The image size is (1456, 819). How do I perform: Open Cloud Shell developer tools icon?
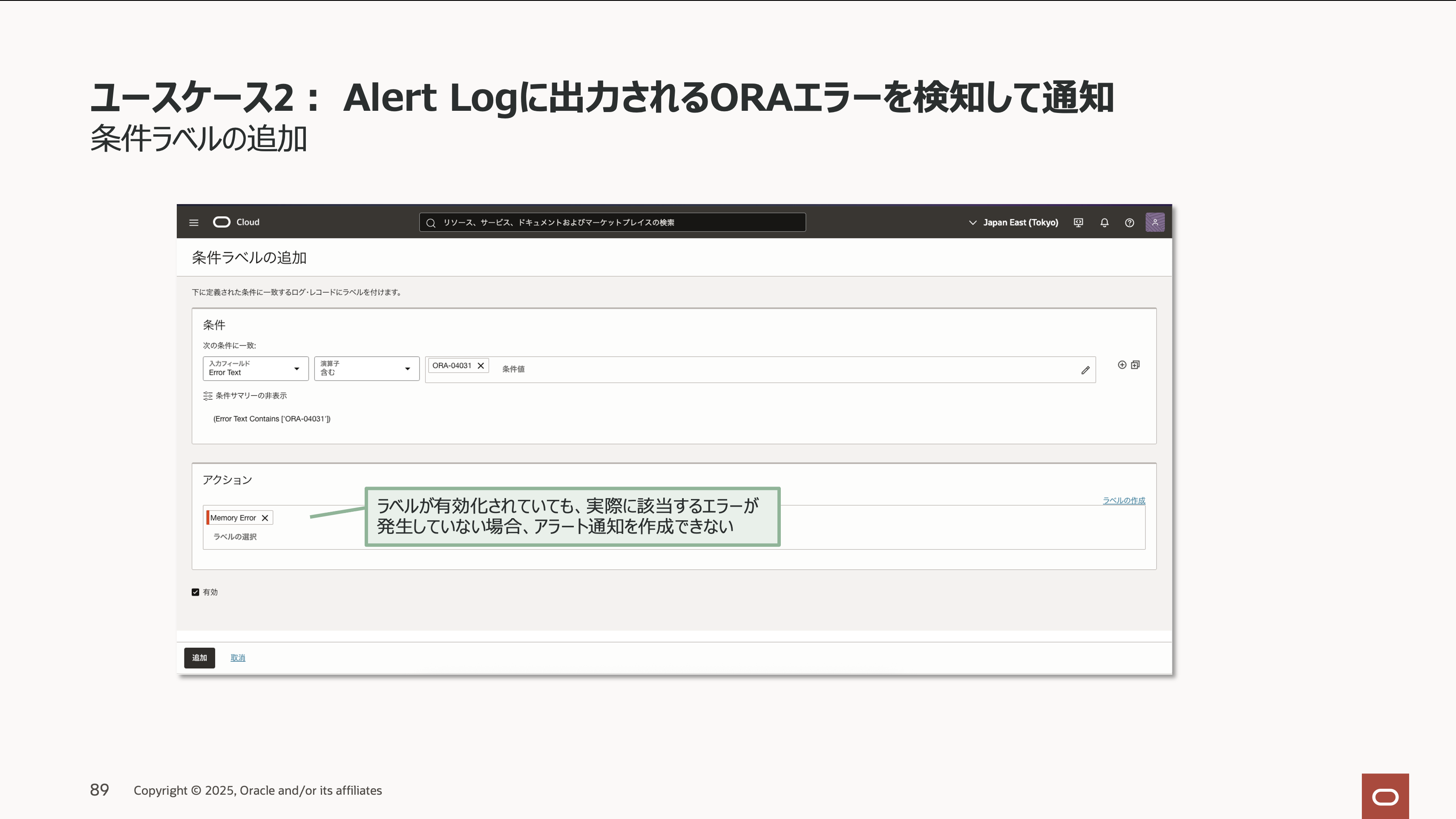pos(1078,222)
